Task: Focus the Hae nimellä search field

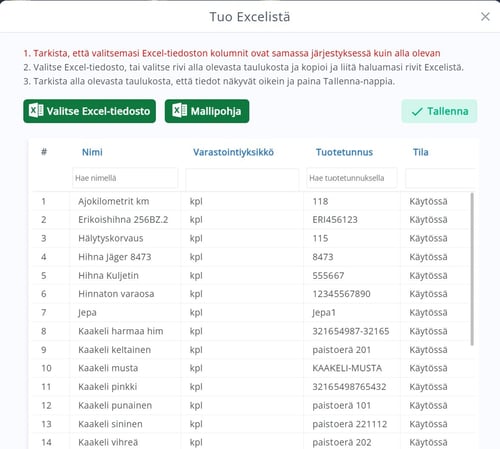Action: click(x=125, y=178)
